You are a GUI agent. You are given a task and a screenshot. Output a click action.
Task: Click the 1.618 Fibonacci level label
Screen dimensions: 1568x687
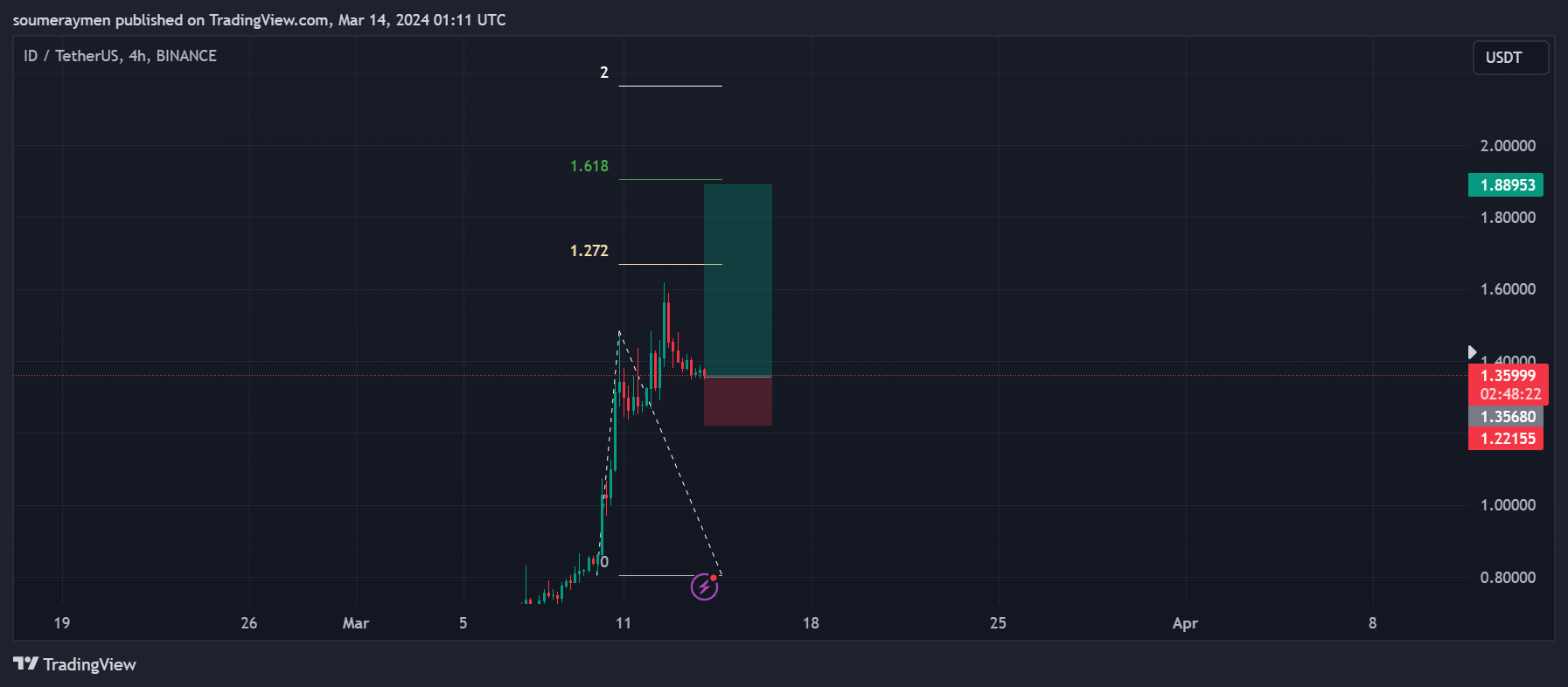tap(589, 166)
